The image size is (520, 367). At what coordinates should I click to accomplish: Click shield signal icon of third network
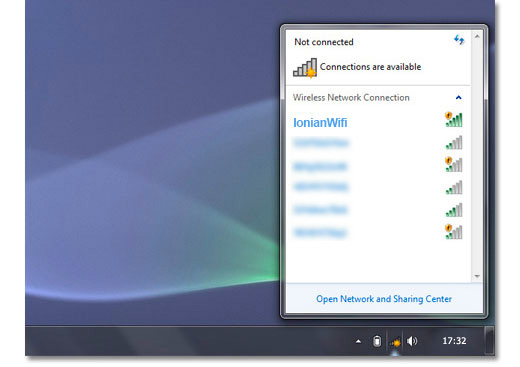[x=454, y=164]
